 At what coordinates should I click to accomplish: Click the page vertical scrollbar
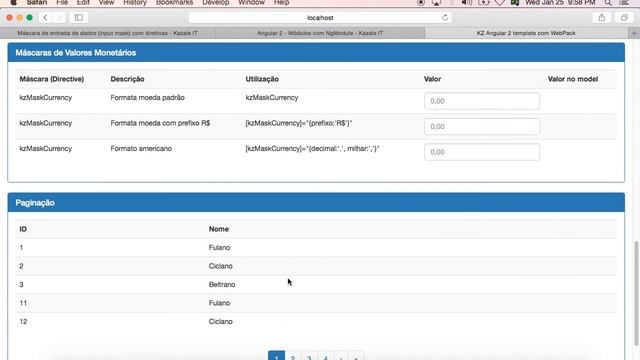pos(636,293)
